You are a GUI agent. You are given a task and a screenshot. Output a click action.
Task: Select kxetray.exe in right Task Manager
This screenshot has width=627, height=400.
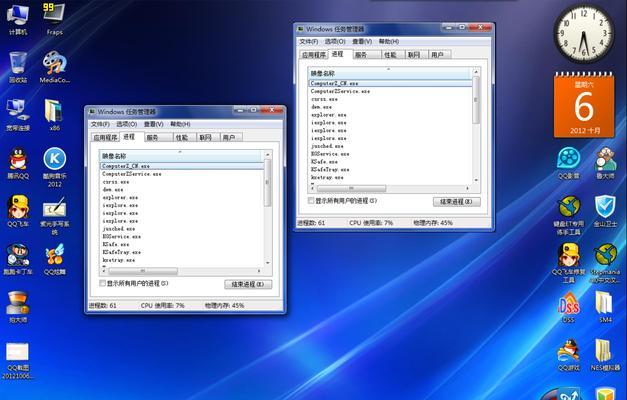(390, 178)
